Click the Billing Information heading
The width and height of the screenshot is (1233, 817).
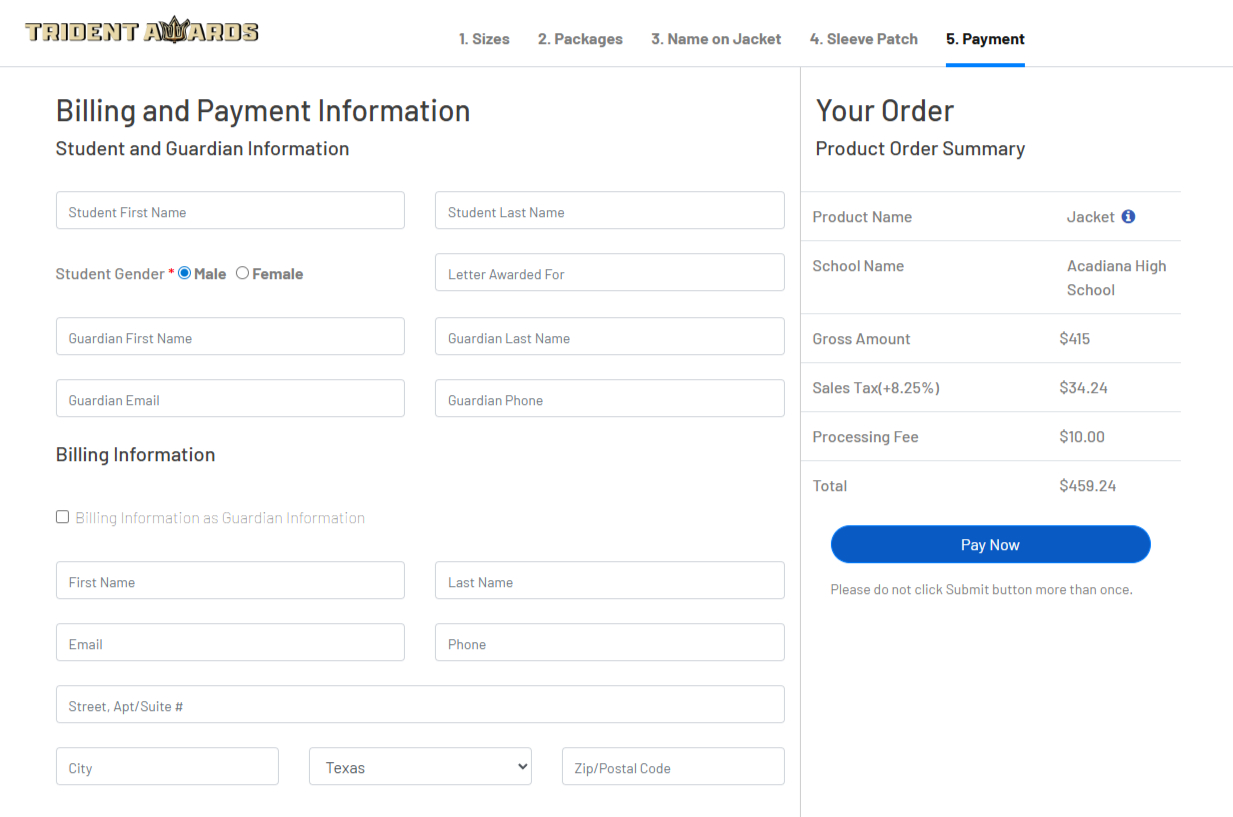click(x=136, y=455)
